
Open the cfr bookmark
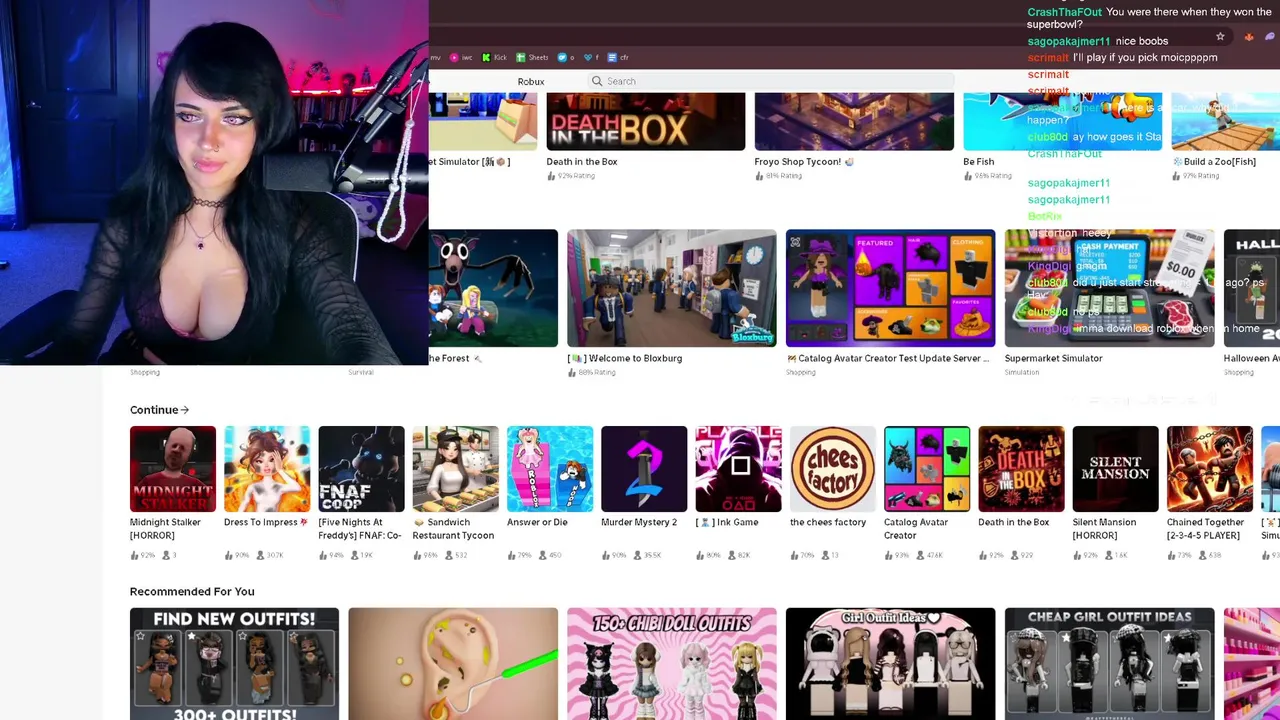click(619, 57)
